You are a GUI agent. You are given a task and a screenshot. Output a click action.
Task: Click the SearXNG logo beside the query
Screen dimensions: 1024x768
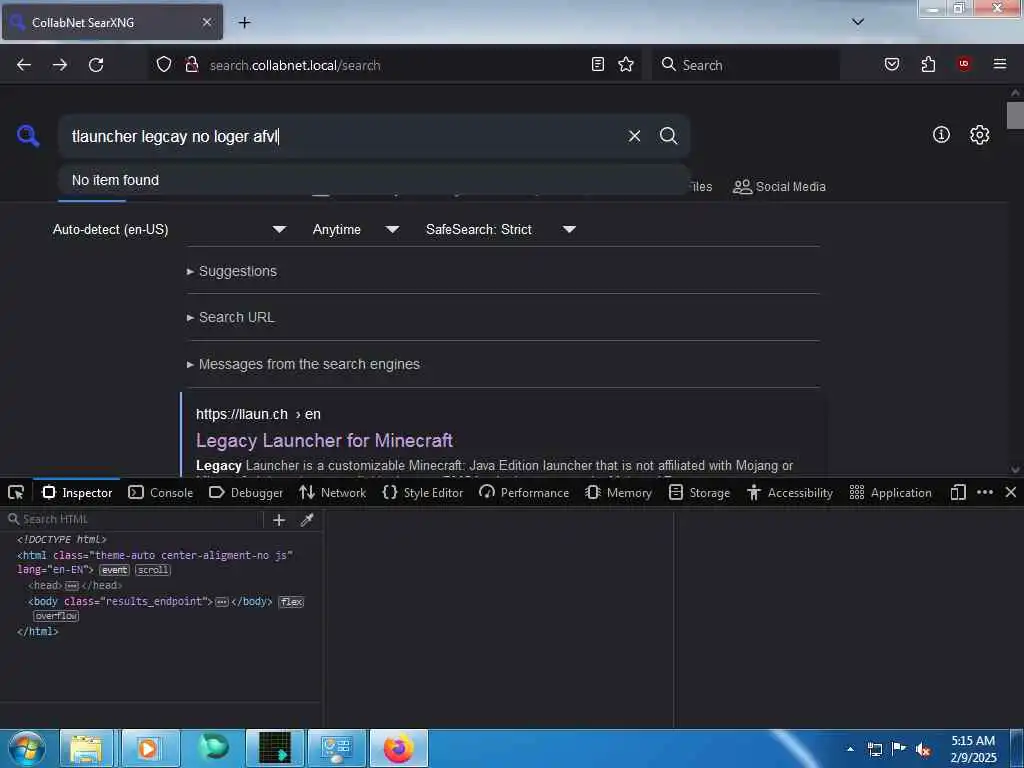28,136
